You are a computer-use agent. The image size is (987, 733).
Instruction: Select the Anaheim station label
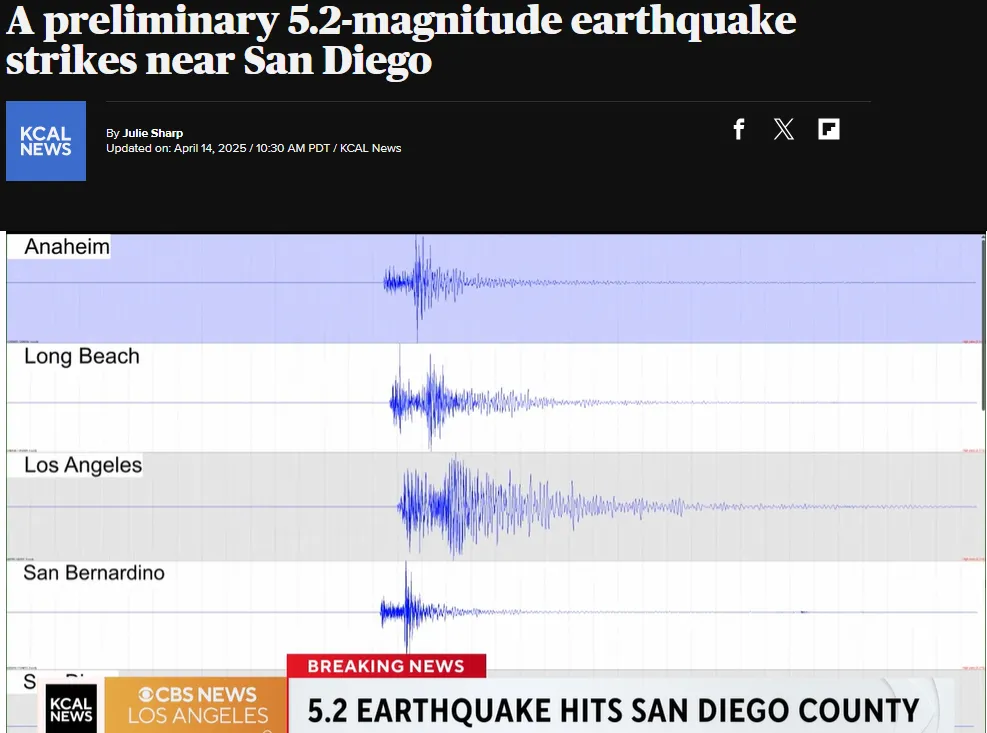[x=67, y=247]
